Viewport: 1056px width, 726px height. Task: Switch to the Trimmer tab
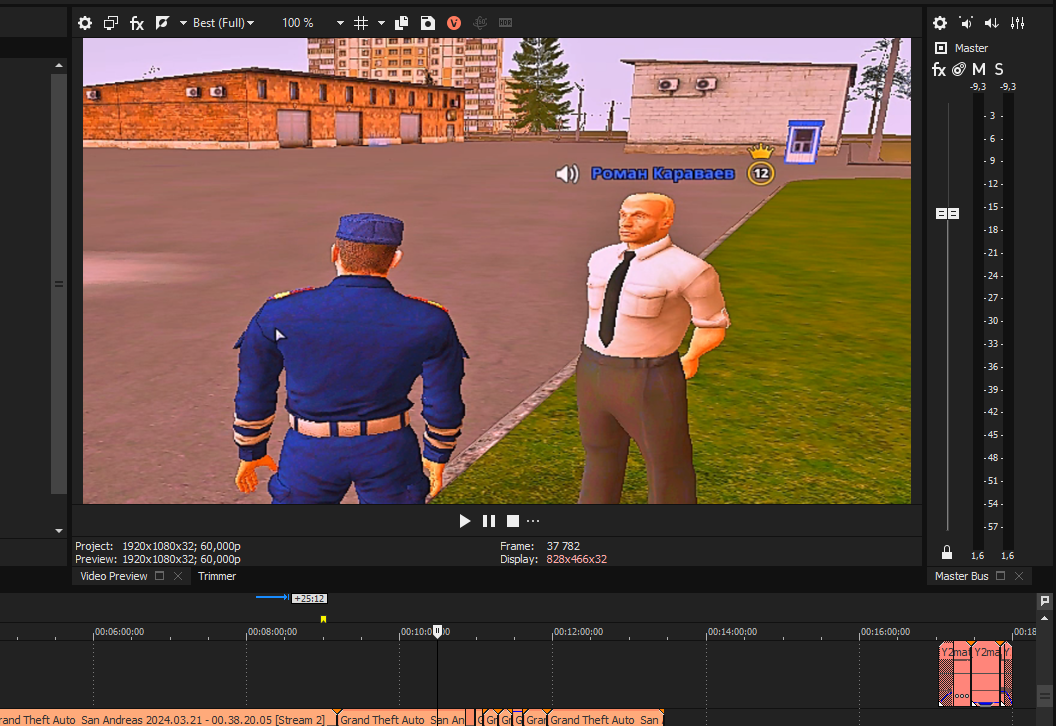pos(217,576)
